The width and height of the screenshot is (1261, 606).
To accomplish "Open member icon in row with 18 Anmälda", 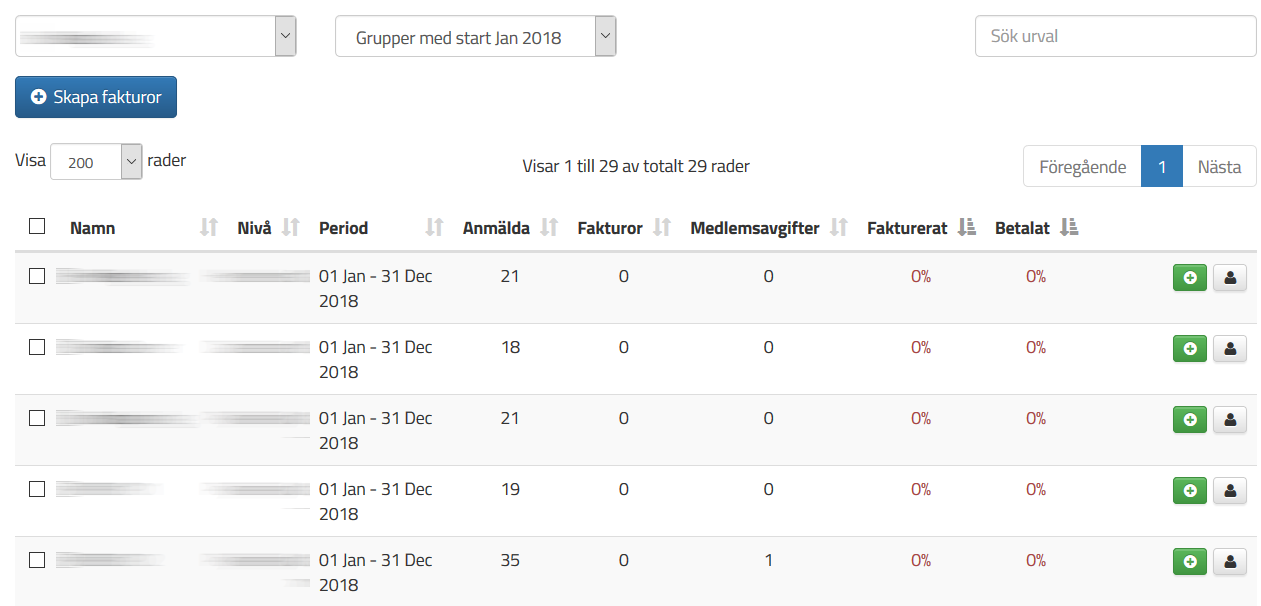I will (1229, 348).
